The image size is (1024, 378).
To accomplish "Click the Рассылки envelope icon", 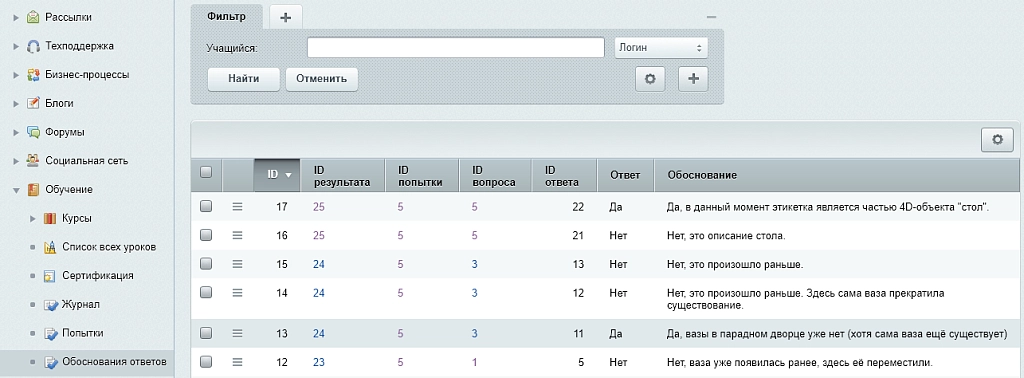I will click(x=33, y=18).
